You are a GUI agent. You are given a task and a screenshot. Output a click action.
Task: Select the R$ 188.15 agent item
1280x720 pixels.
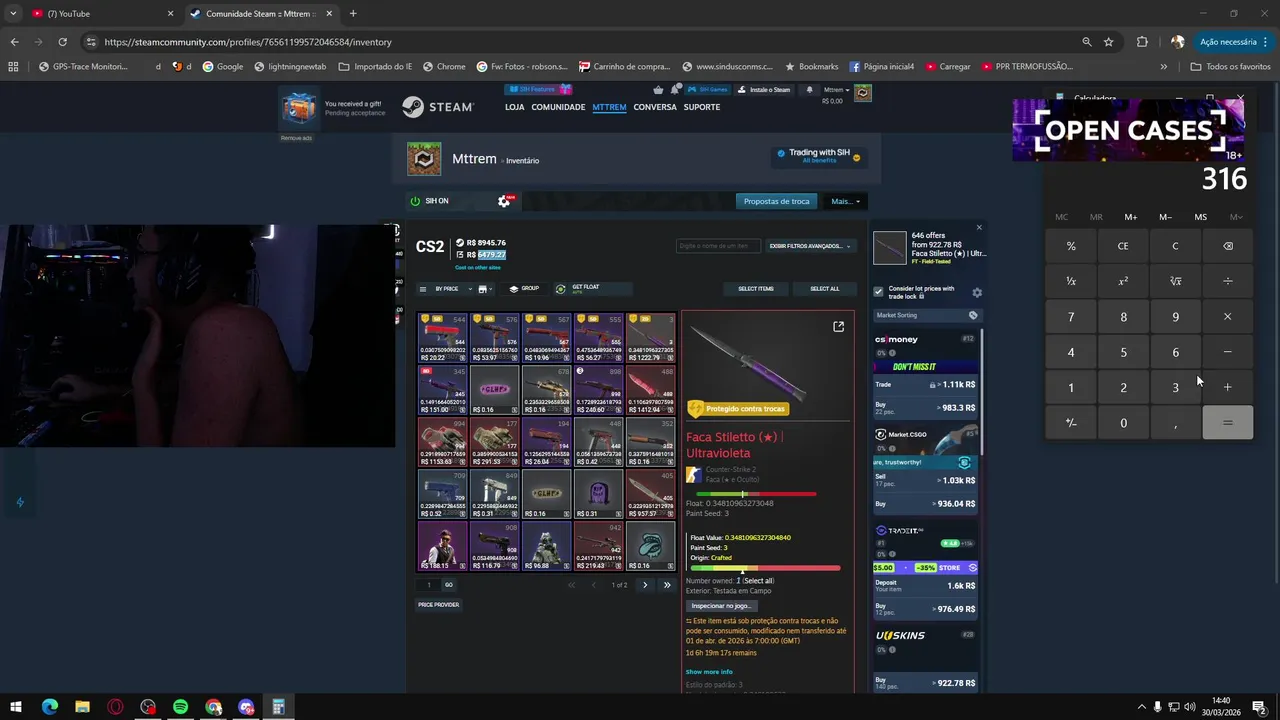click(442, 546)
